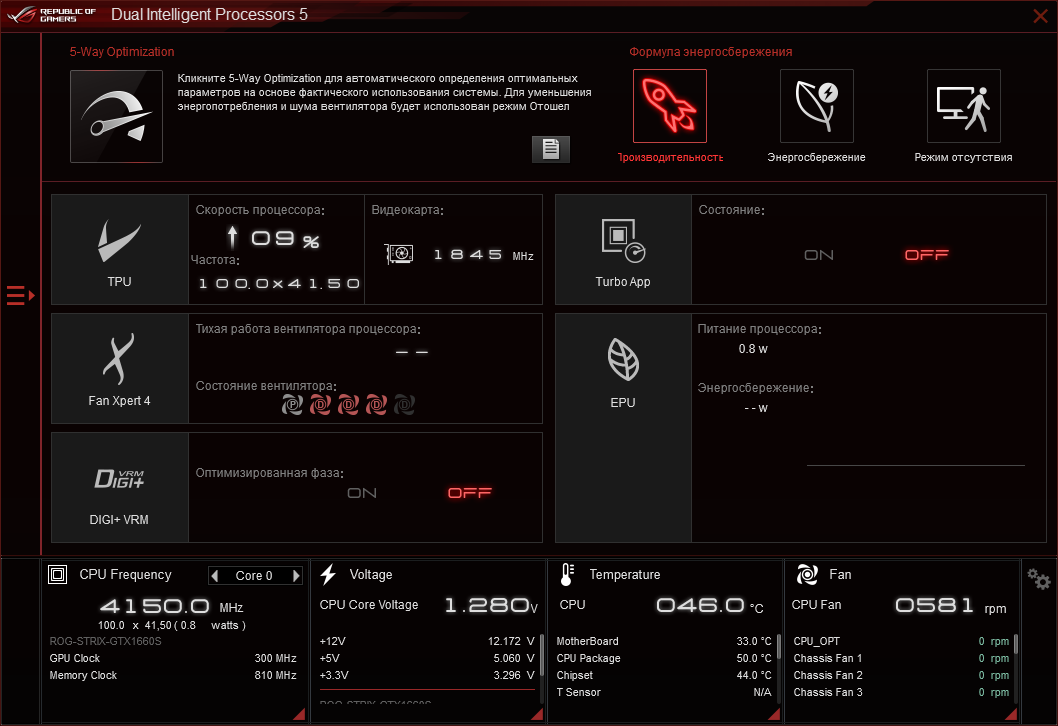1058x726 pixels.
Task: Switch to previous CPU core with left arrow
Action: coord(215,576)
